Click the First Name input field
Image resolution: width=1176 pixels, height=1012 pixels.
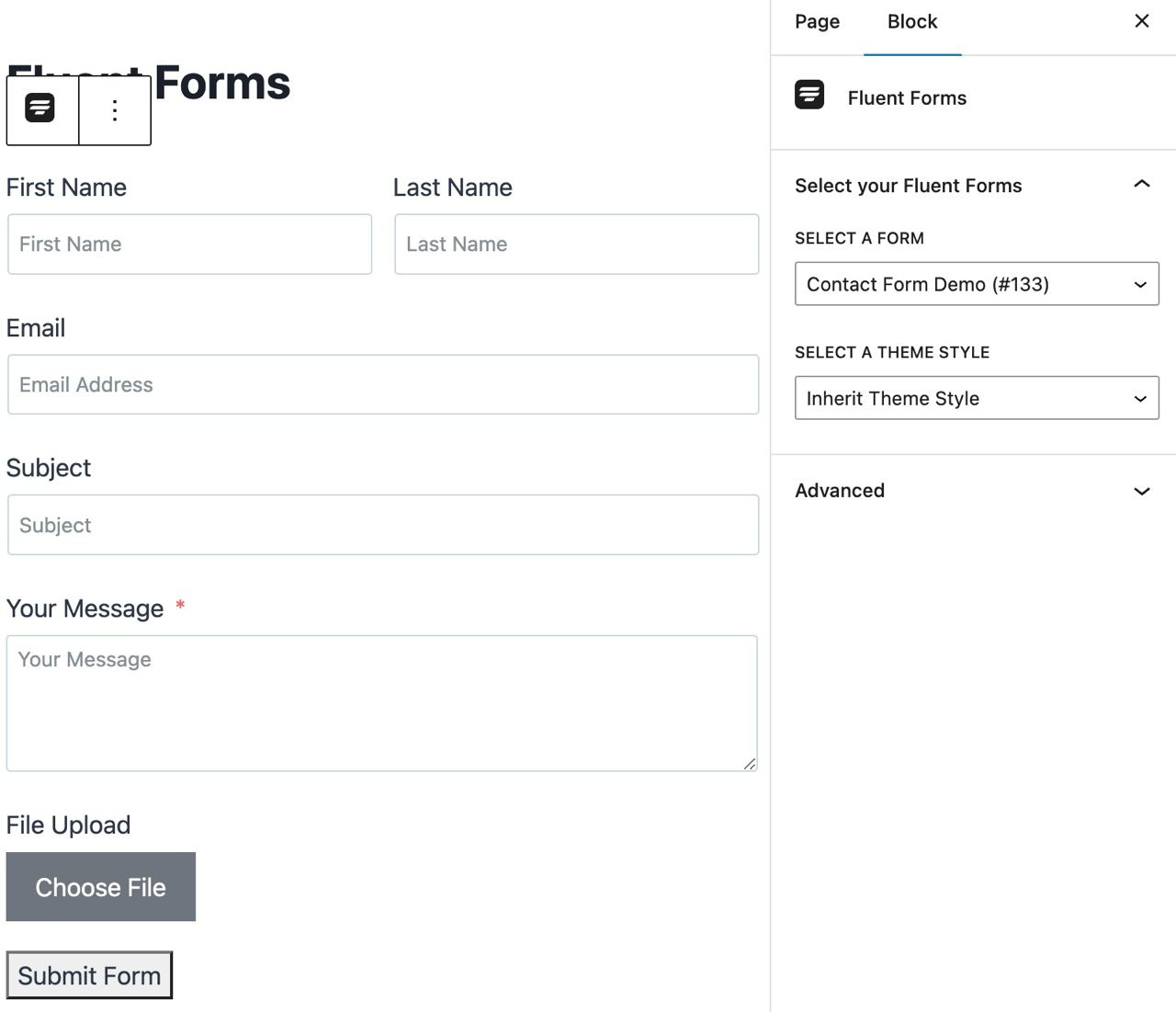click(189, 244)
